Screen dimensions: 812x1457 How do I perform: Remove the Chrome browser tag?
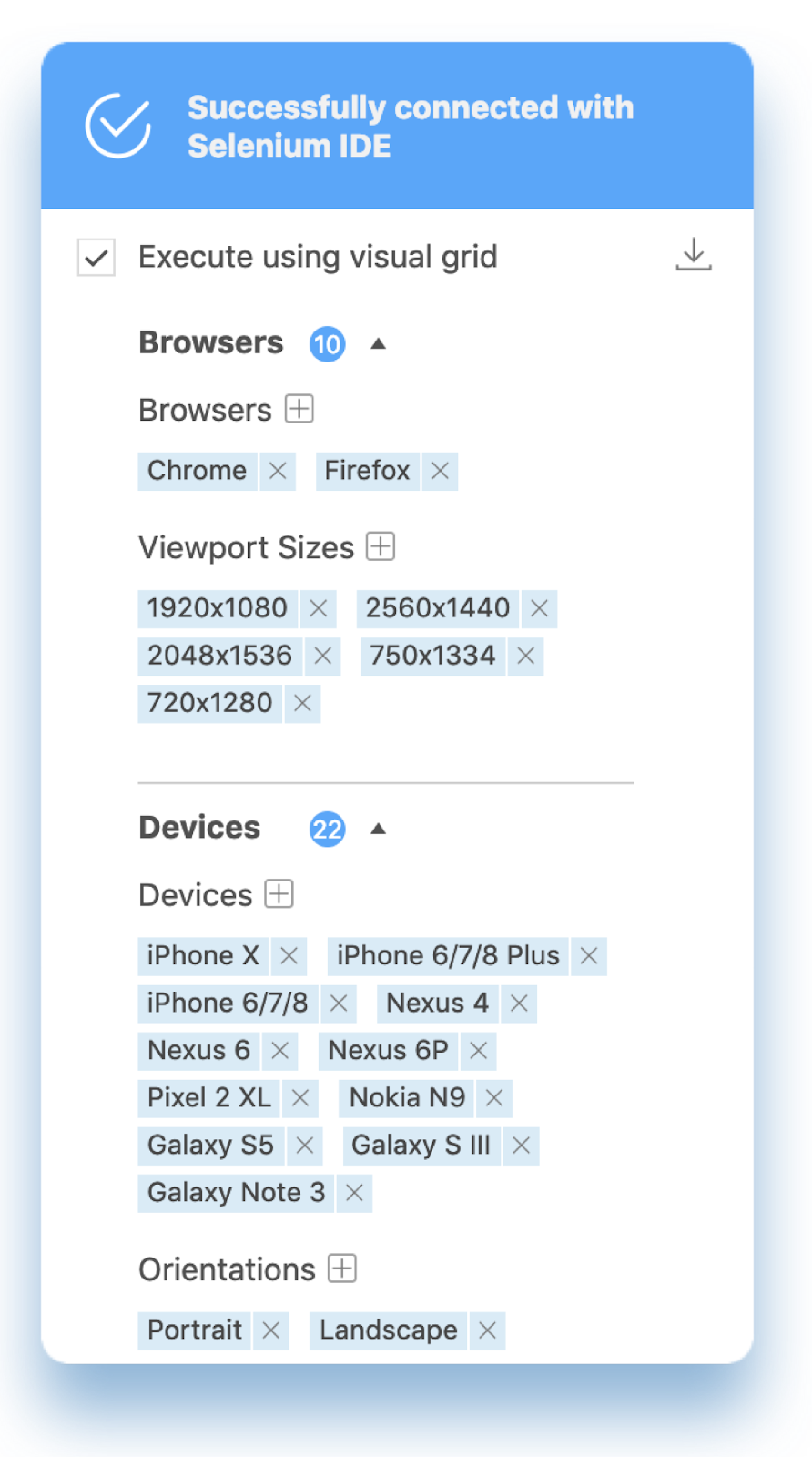(278, 471)
